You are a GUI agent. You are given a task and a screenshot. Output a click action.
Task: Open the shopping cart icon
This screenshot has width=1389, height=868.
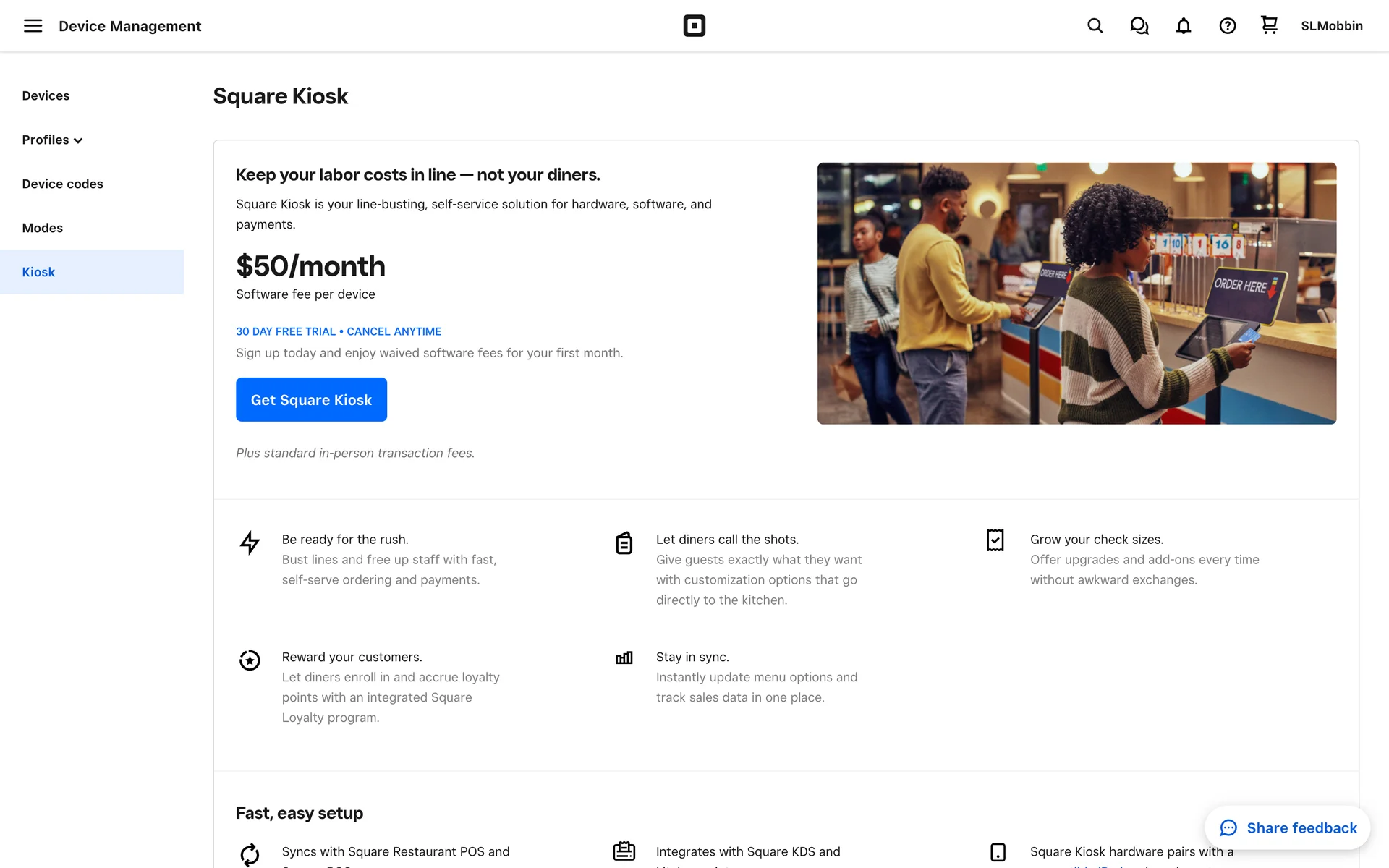[x=1269, y=25]
